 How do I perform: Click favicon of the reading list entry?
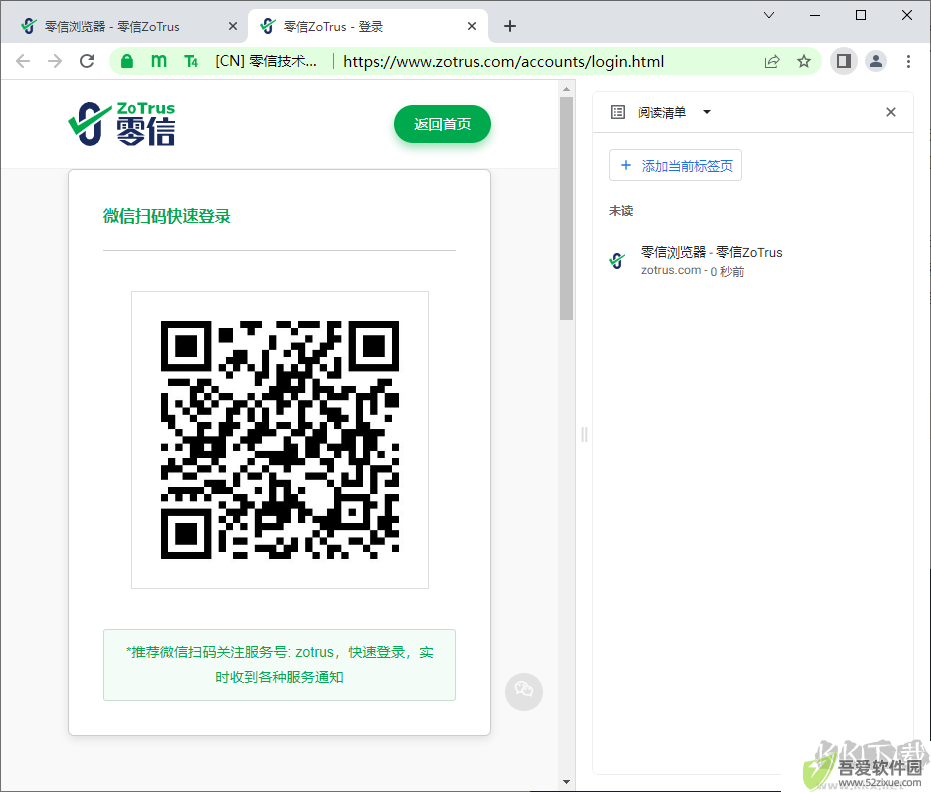pos(618,261)
